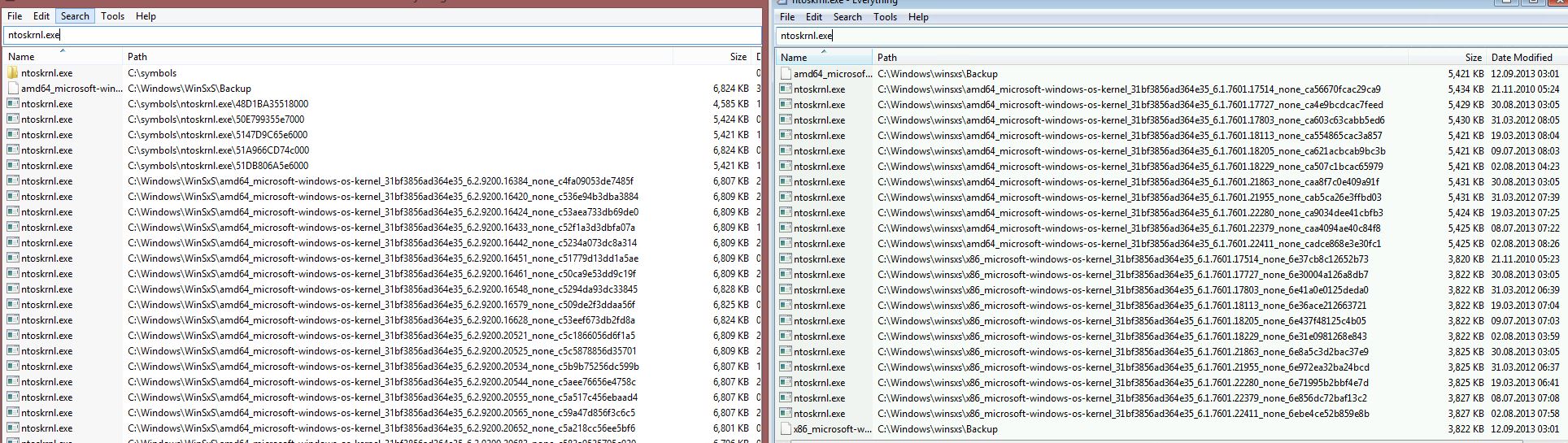Click the exe icon in the amd64 6.1.7601.22411 row
This screenshot has width=1568, height=443.
tap(786, 244)
